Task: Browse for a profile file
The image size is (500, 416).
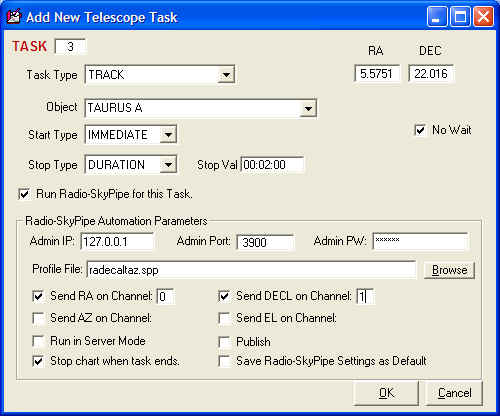Action: (449, 270)
